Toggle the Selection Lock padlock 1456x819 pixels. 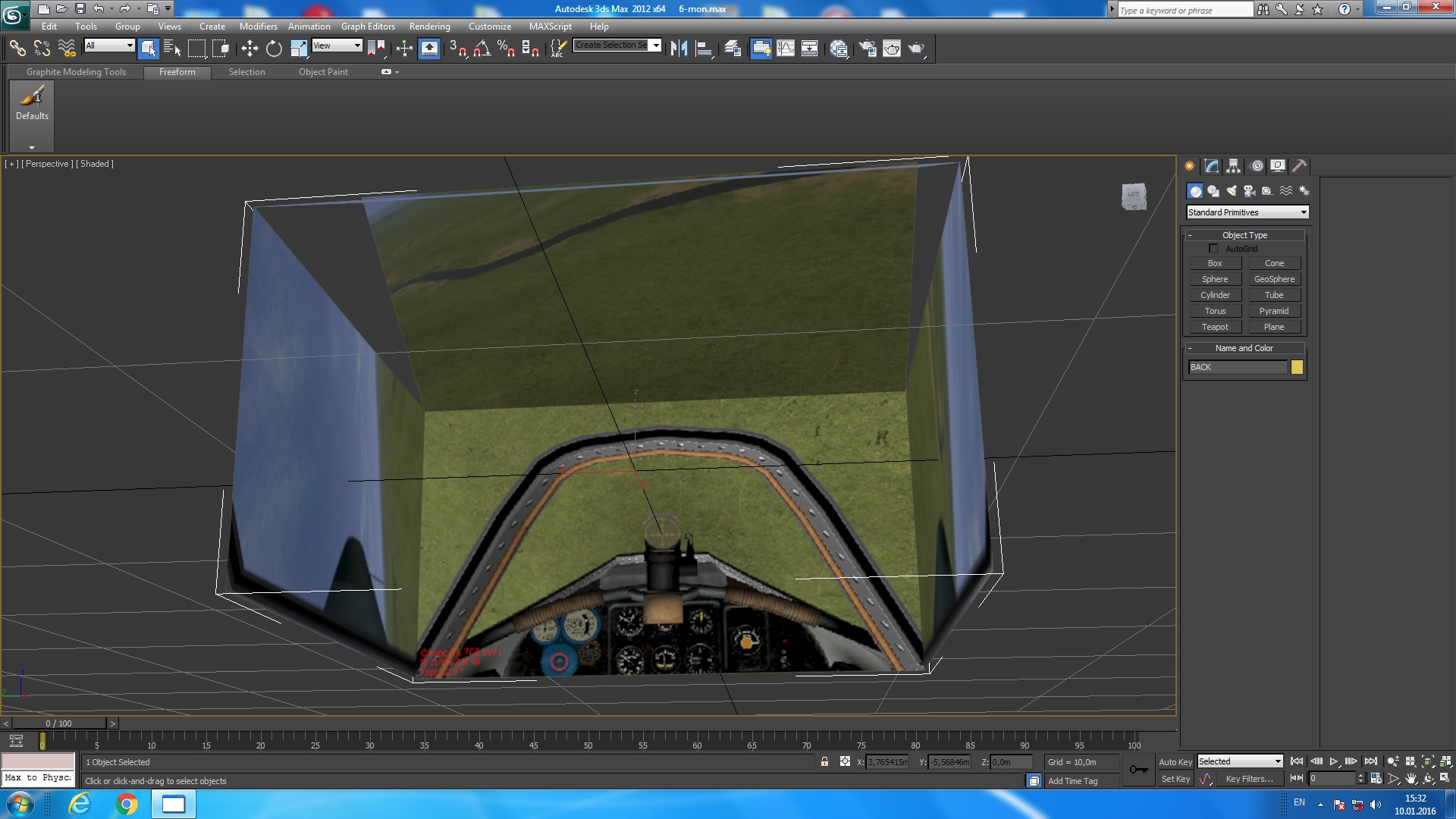pos(824,761)
